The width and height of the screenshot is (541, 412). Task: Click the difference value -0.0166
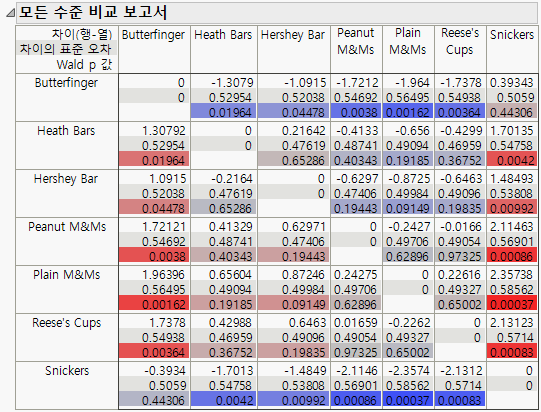click(x=461, y=227)
